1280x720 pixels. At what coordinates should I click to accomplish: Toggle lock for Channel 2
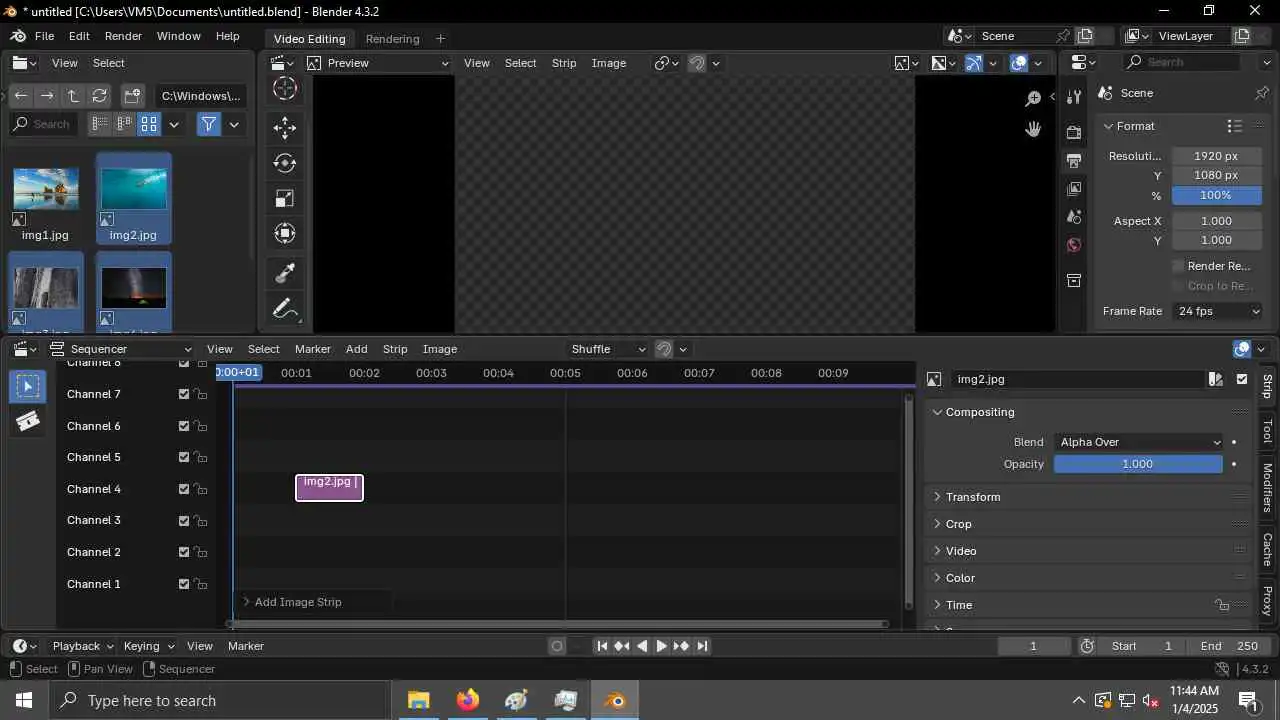coord(201,552)
